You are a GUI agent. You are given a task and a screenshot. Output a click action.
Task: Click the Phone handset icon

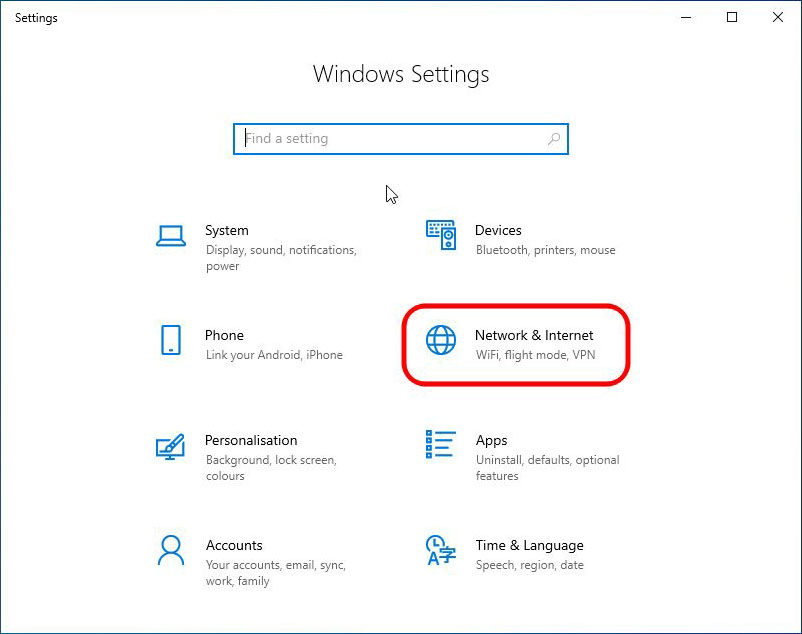tap(171, 340)
